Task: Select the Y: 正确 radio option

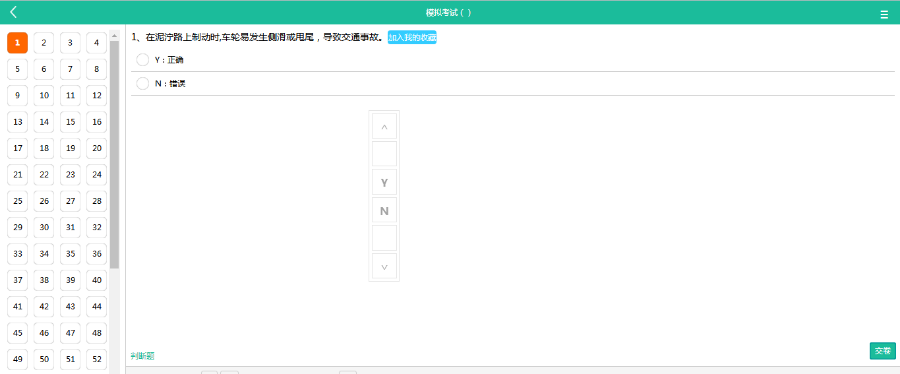Action: click(142, 60)
